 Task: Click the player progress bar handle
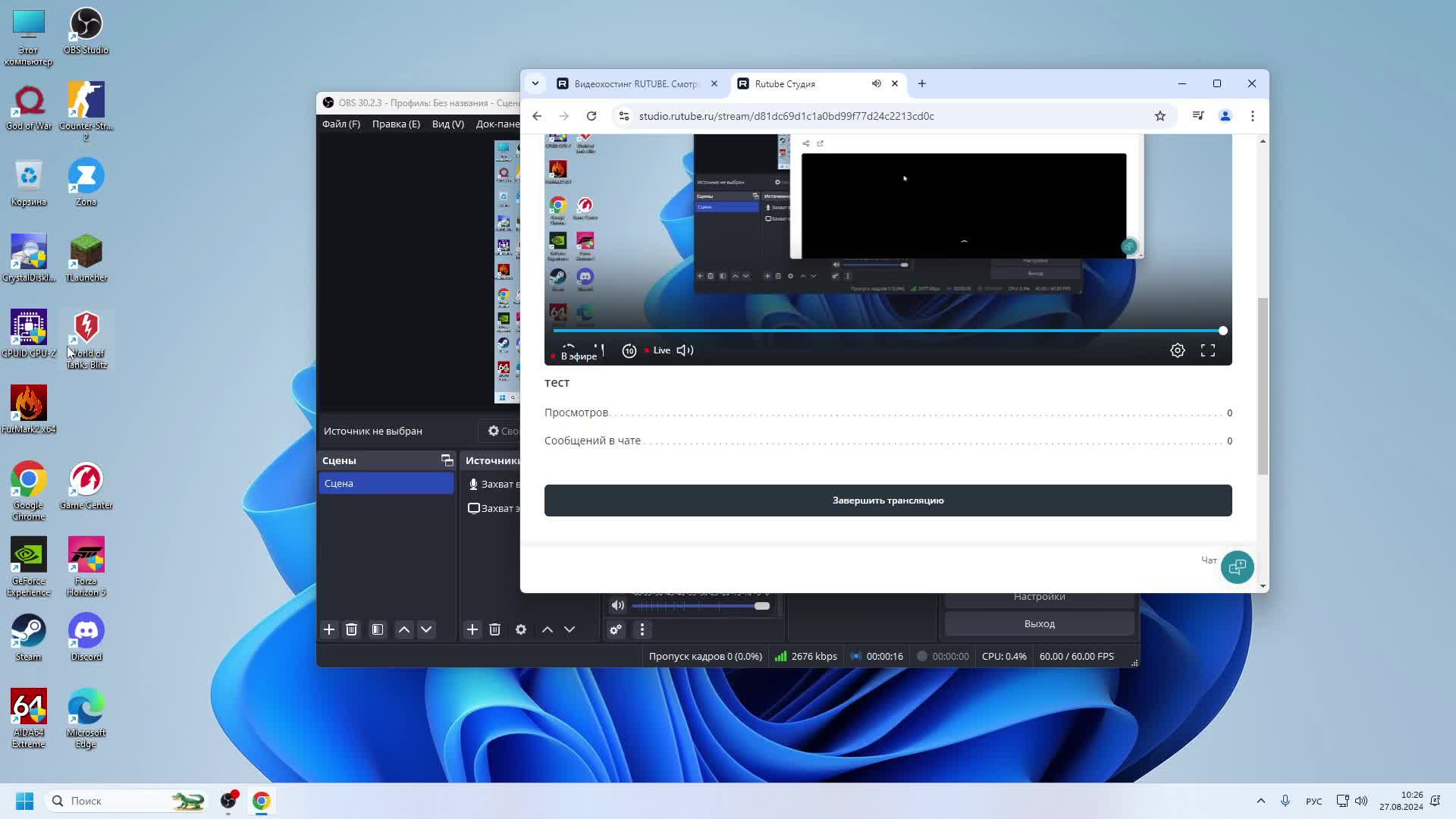(1222, 331)
